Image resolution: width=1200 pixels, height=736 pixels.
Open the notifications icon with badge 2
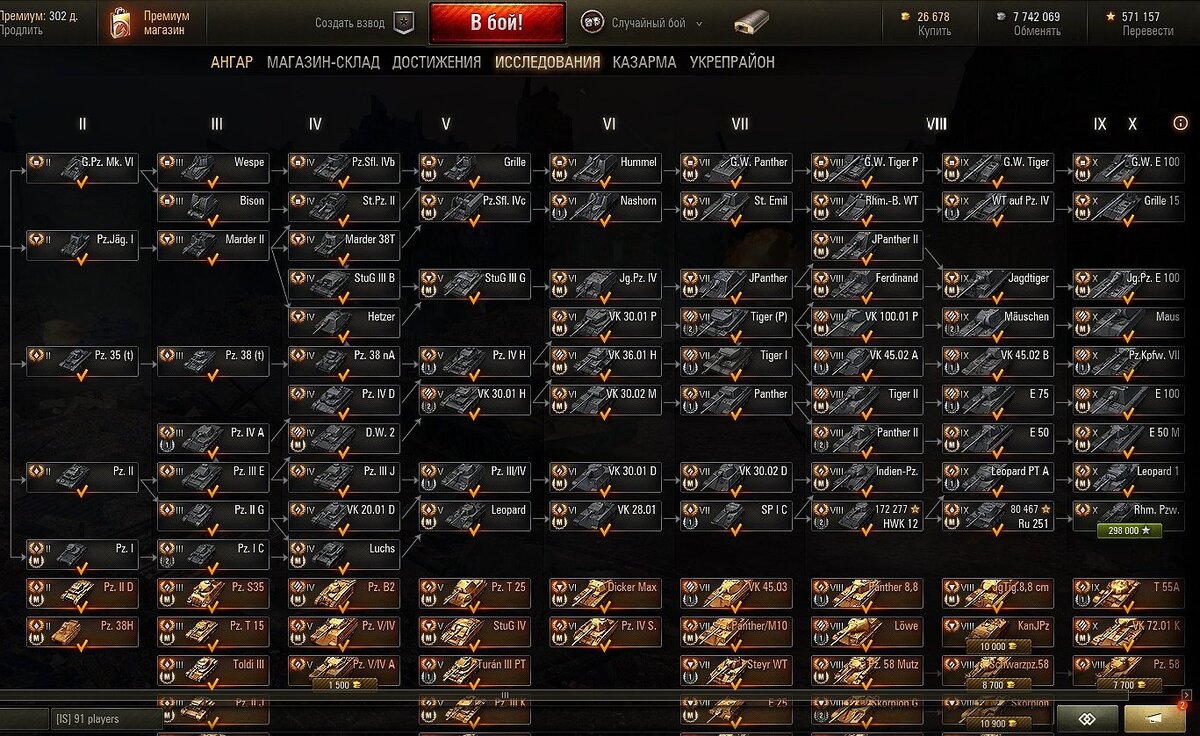coord(1155,719)
